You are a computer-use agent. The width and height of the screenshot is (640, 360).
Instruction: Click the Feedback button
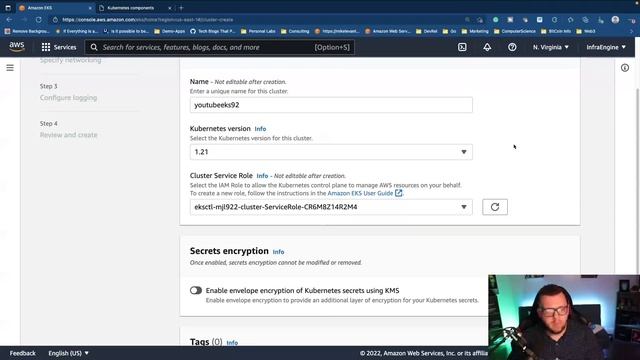point(22,353)
